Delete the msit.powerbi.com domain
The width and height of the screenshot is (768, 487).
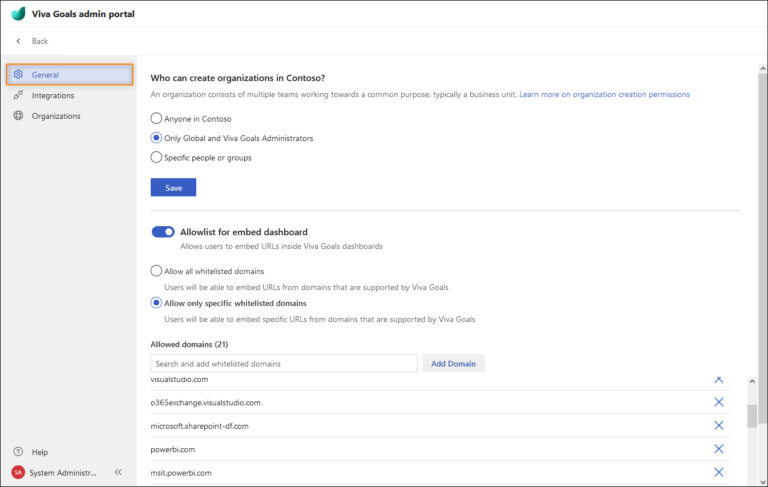(718, 472)
